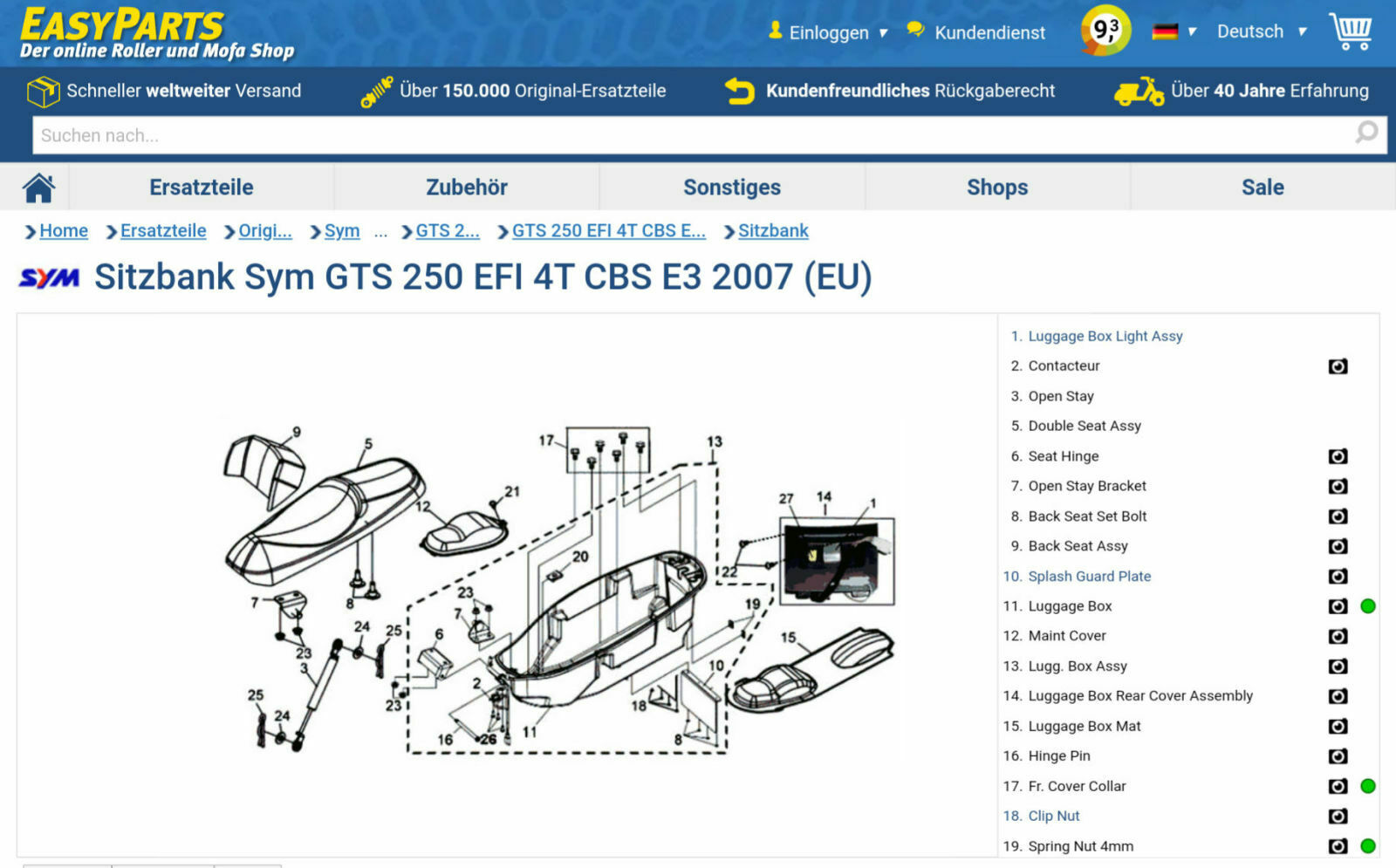
Task: Select the home icon in navigation bar
Action: (x=36, y=186)
